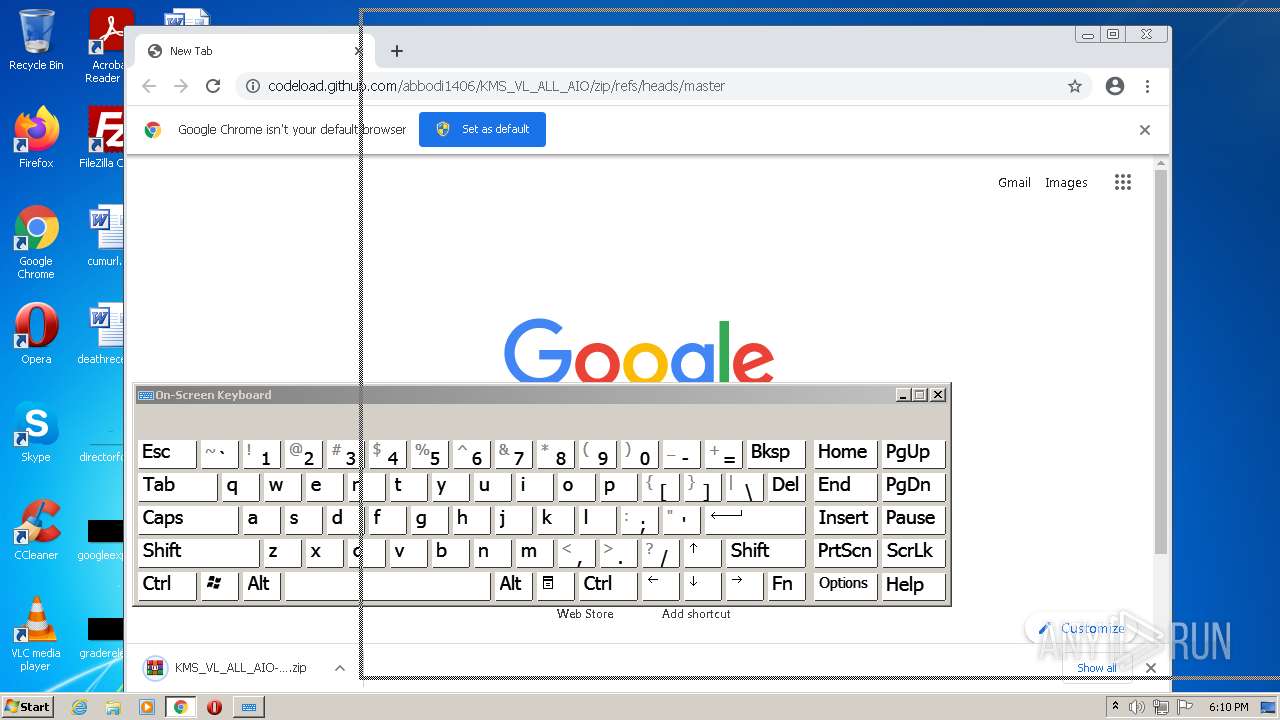Open the Gmail link
The image size is (1280, 720).
(x=1014, y=182)
